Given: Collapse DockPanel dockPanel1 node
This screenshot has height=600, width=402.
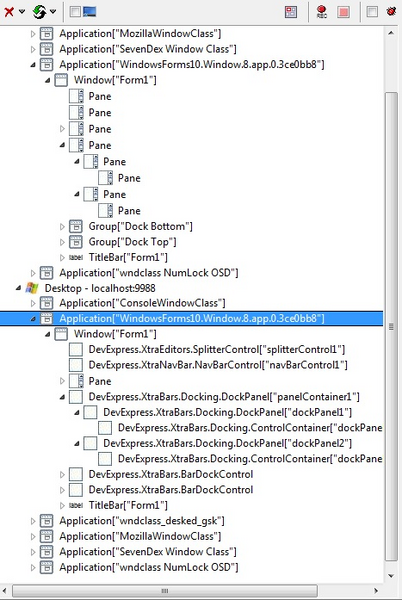Looking at the screenshot, I should [76, 412].
